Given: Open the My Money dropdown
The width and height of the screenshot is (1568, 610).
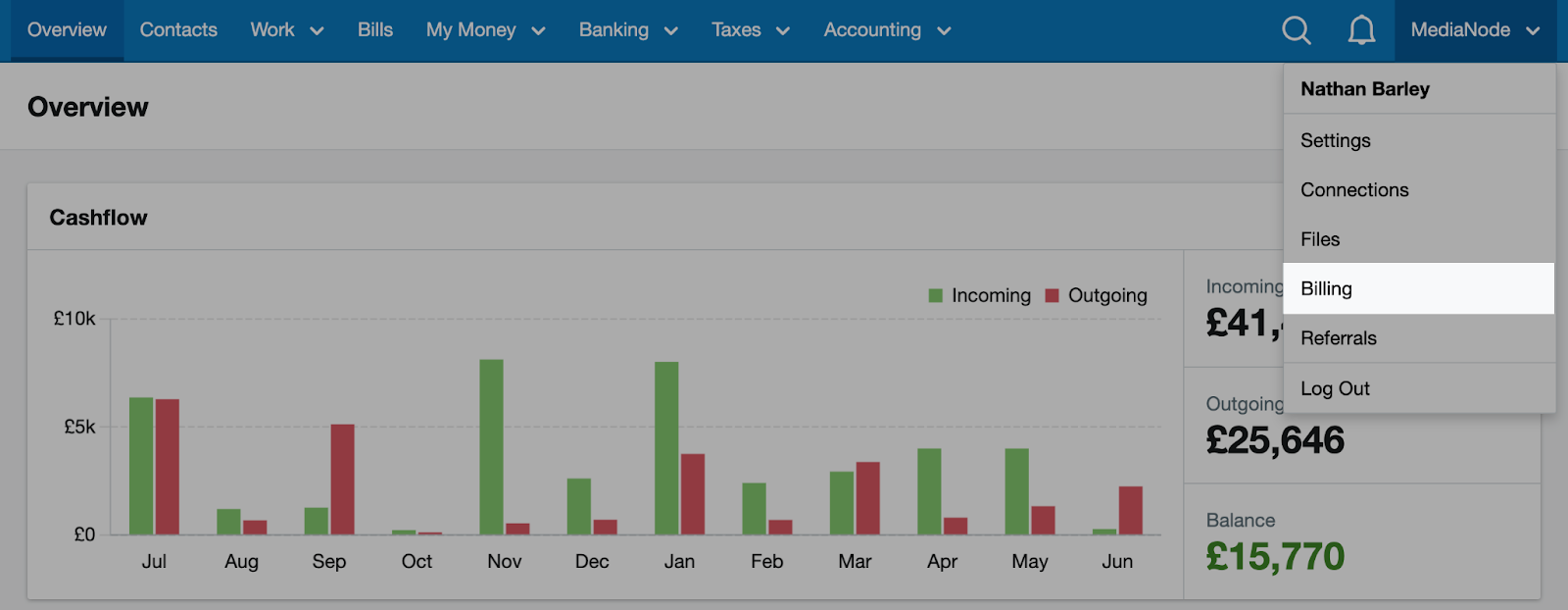Looking at the screenshot, I should (x=485, y=30).
